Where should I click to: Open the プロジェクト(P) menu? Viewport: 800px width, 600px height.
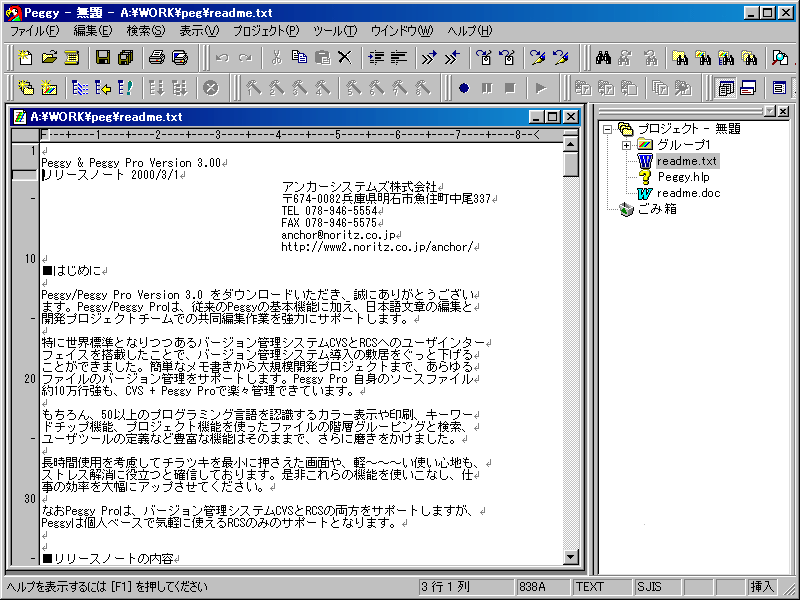click(x=266, y=31)
